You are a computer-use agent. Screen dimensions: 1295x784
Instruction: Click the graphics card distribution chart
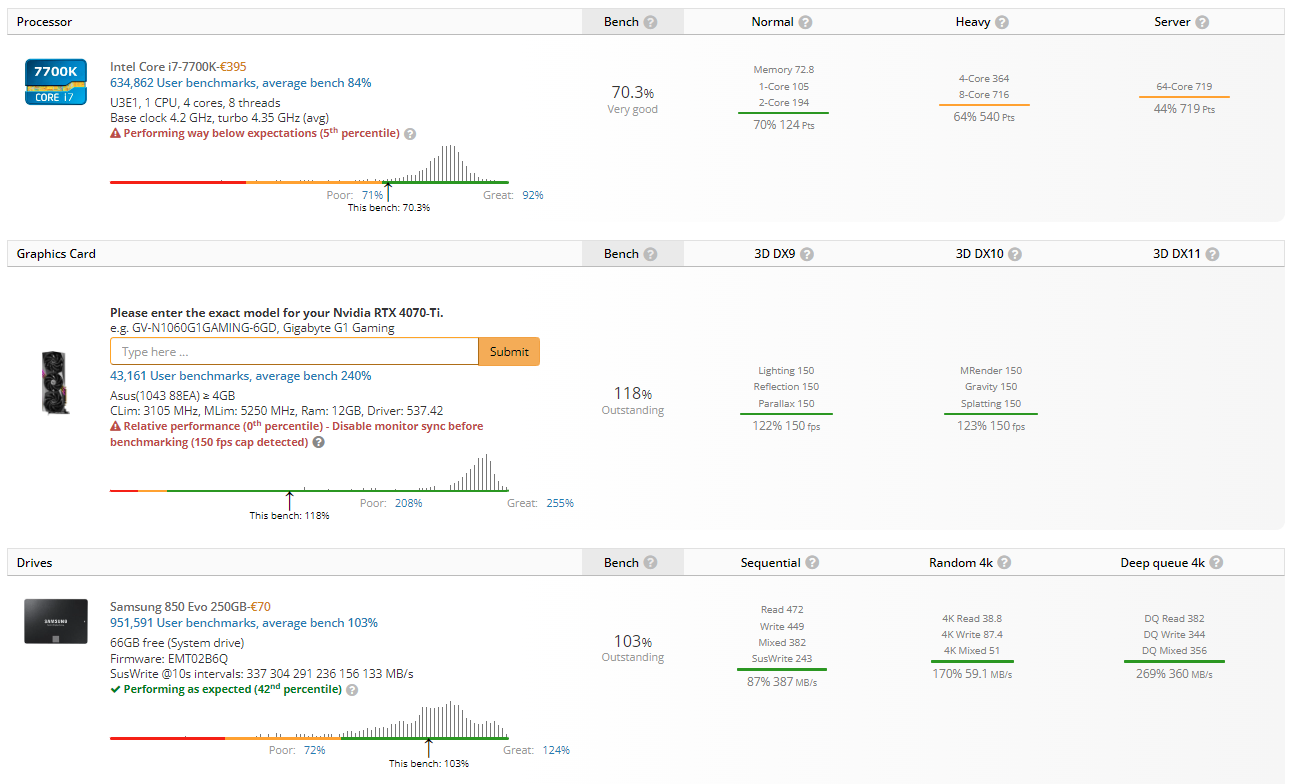point(310,473)
